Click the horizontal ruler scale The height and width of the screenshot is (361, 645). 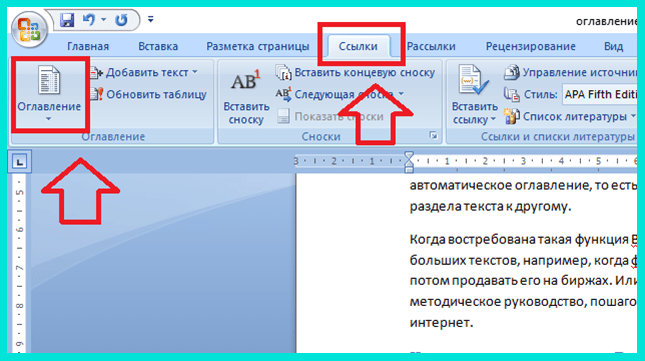(x=466, y=161)
